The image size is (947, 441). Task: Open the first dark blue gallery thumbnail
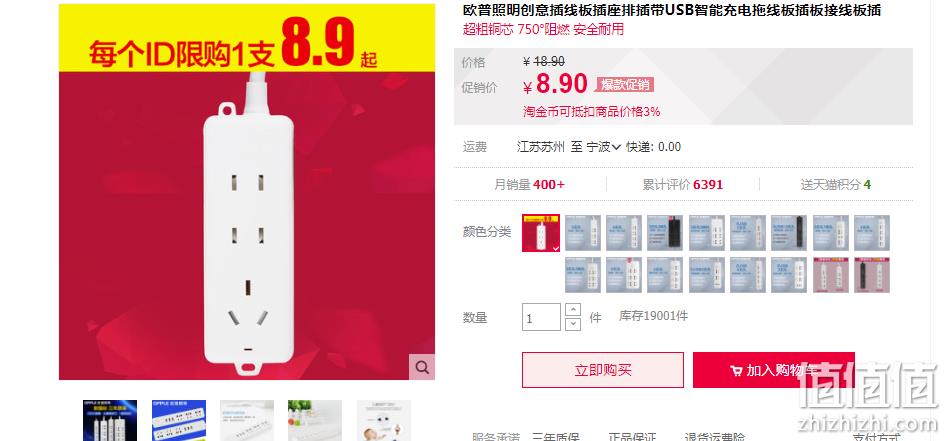[110, 420]
